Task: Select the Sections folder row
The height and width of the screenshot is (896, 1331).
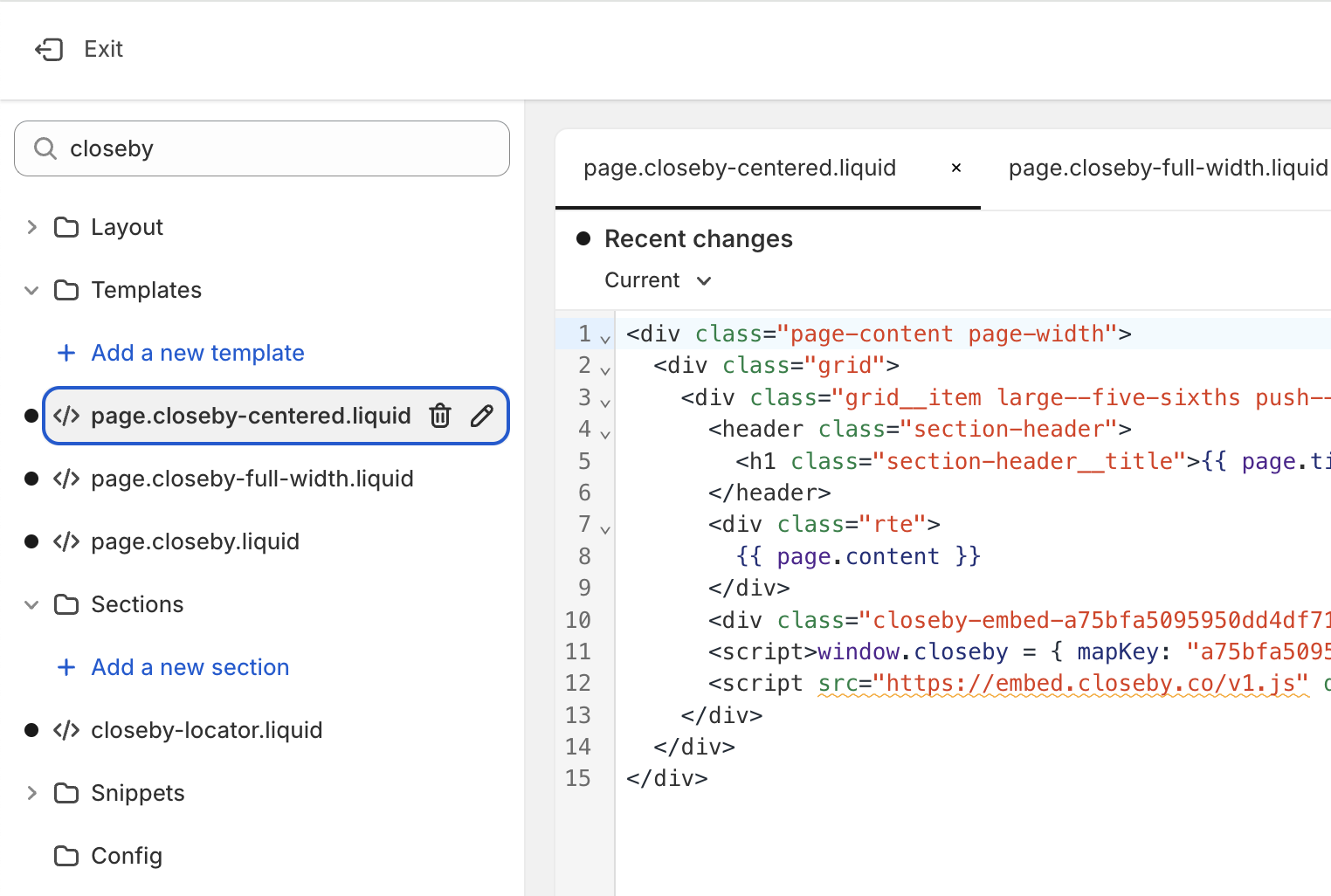Action: tap(137, 604)
